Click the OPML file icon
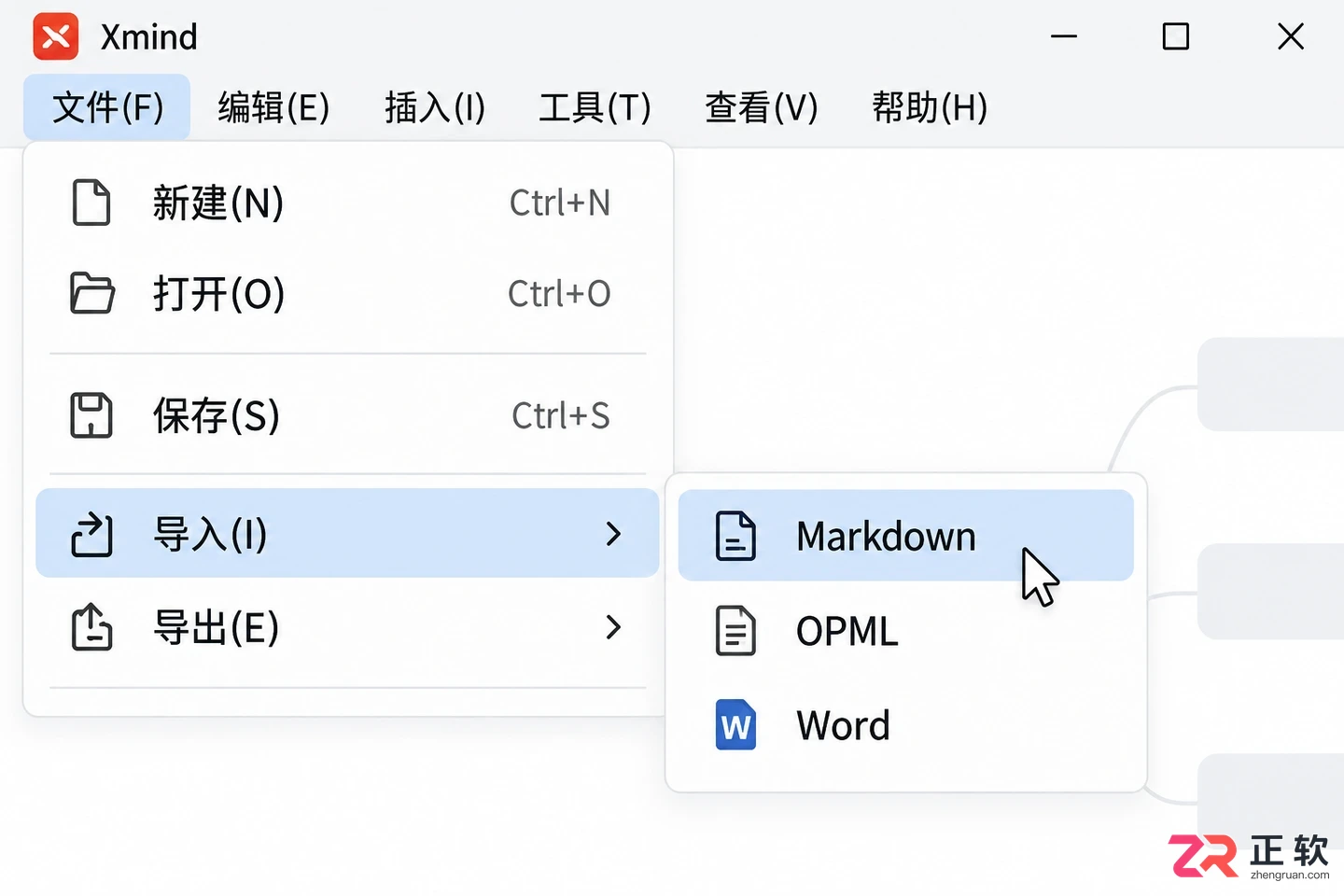This screenshot has width=1344, height=896. click(735, 631)
